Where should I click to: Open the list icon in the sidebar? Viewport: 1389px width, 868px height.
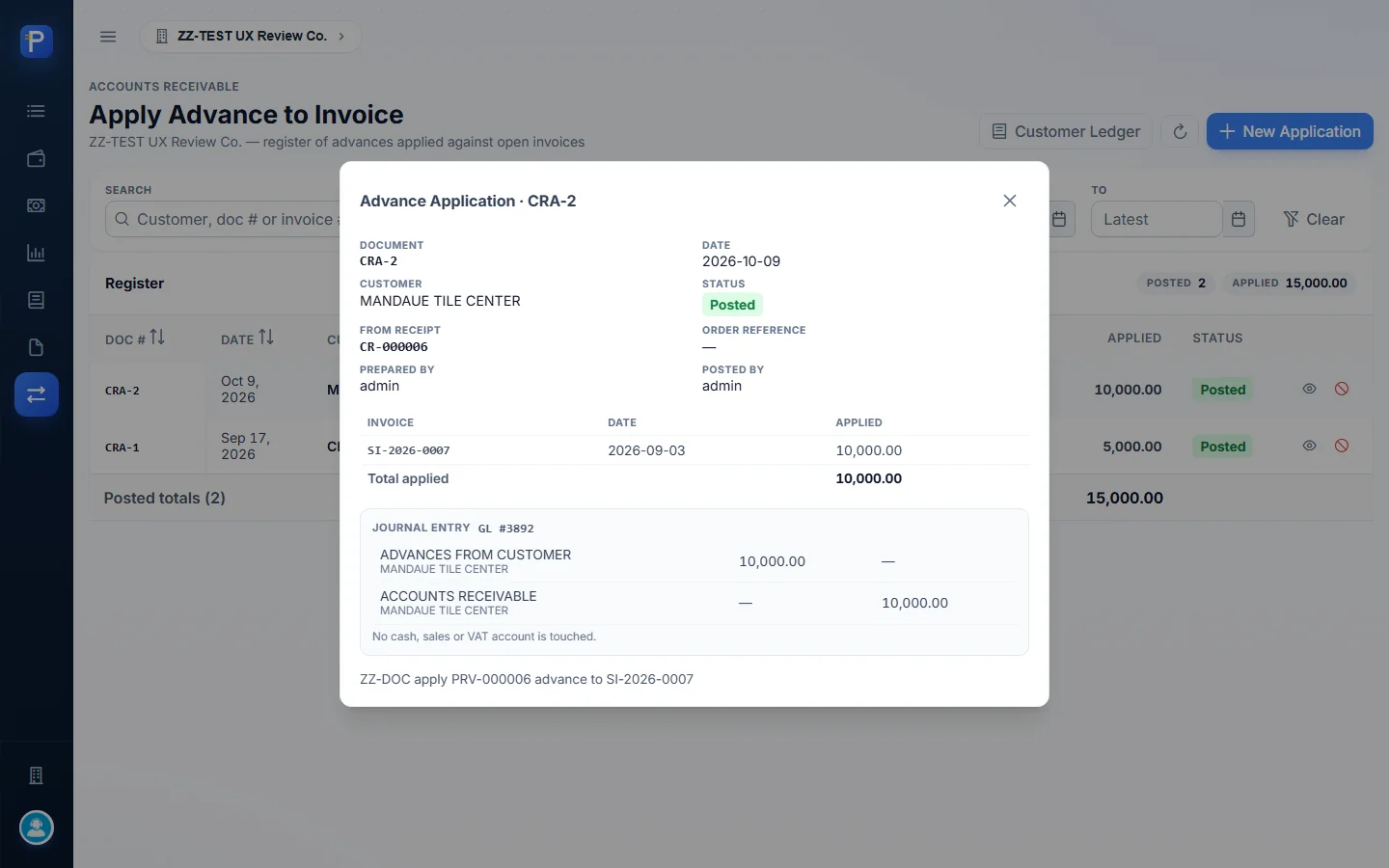coord(37,111)
